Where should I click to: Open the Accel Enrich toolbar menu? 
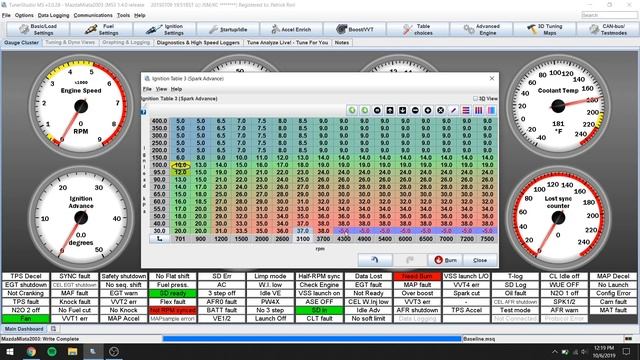click(x=291, y=29)
